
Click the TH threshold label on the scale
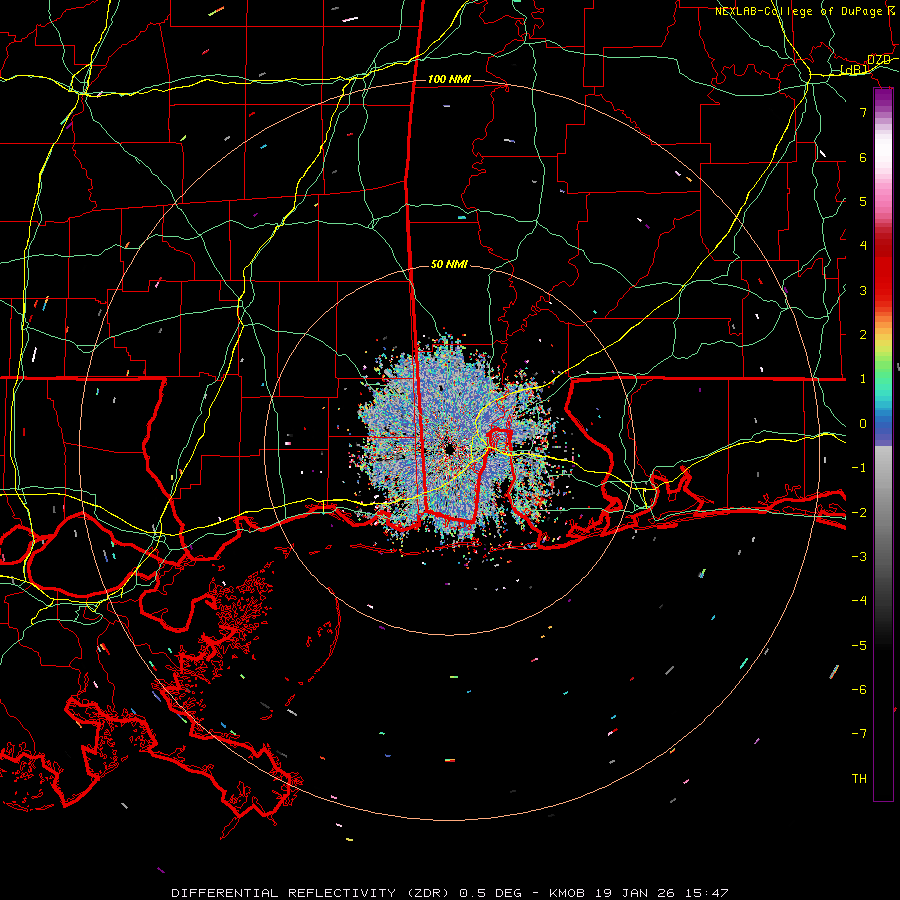tap(859, 779)
